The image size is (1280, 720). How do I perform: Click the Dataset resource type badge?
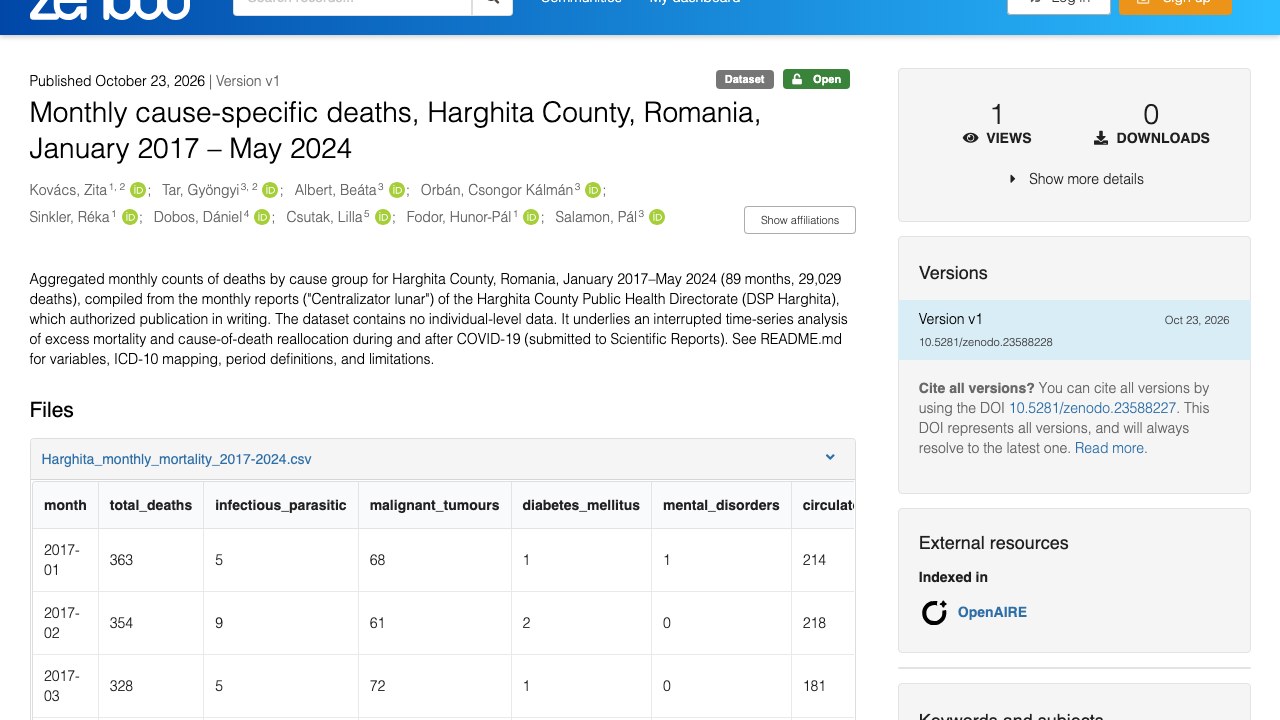(745, 79)
